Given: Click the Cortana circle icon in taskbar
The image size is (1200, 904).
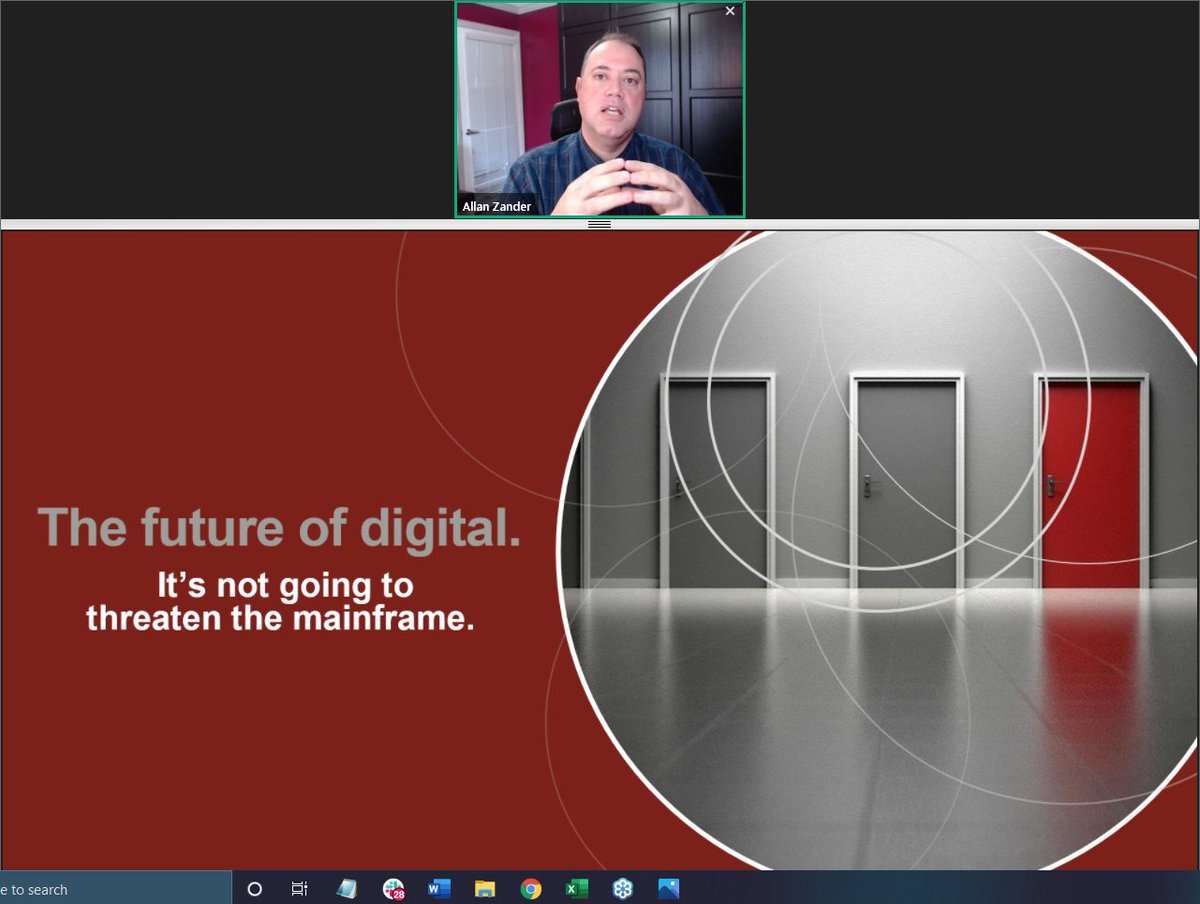Looking at the screenshot, I should [x=254, y=888].
